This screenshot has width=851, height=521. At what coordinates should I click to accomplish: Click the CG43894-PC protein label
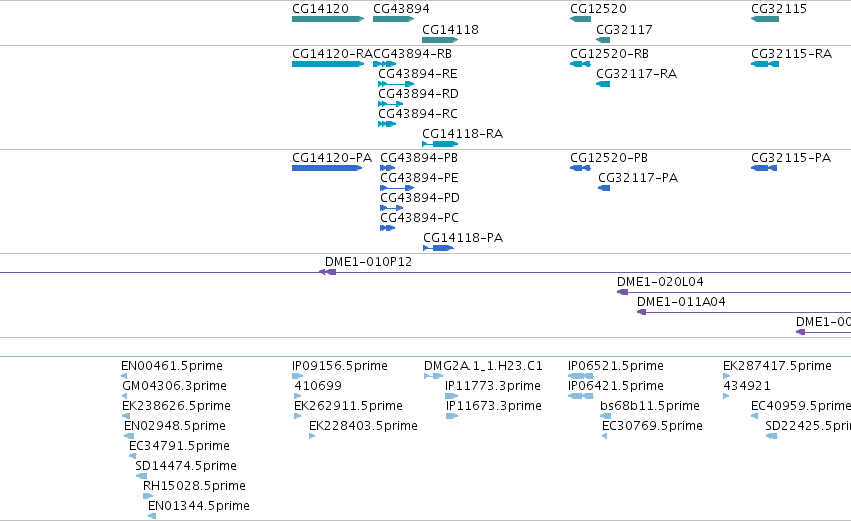click(419, 218)
